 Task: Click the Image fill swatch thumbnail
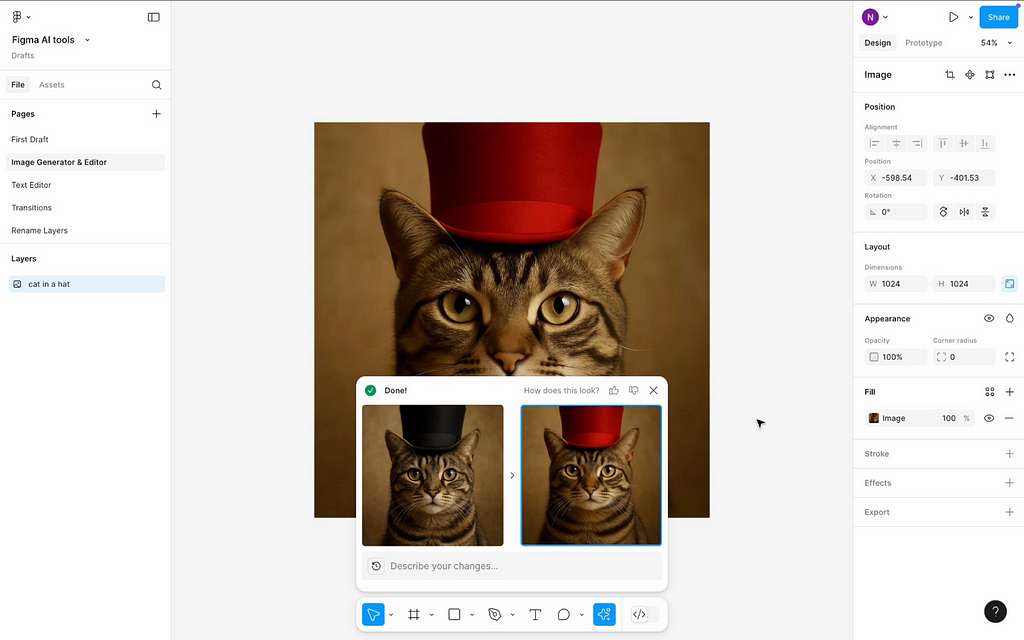pyautogui.click(x=874, y=418)
